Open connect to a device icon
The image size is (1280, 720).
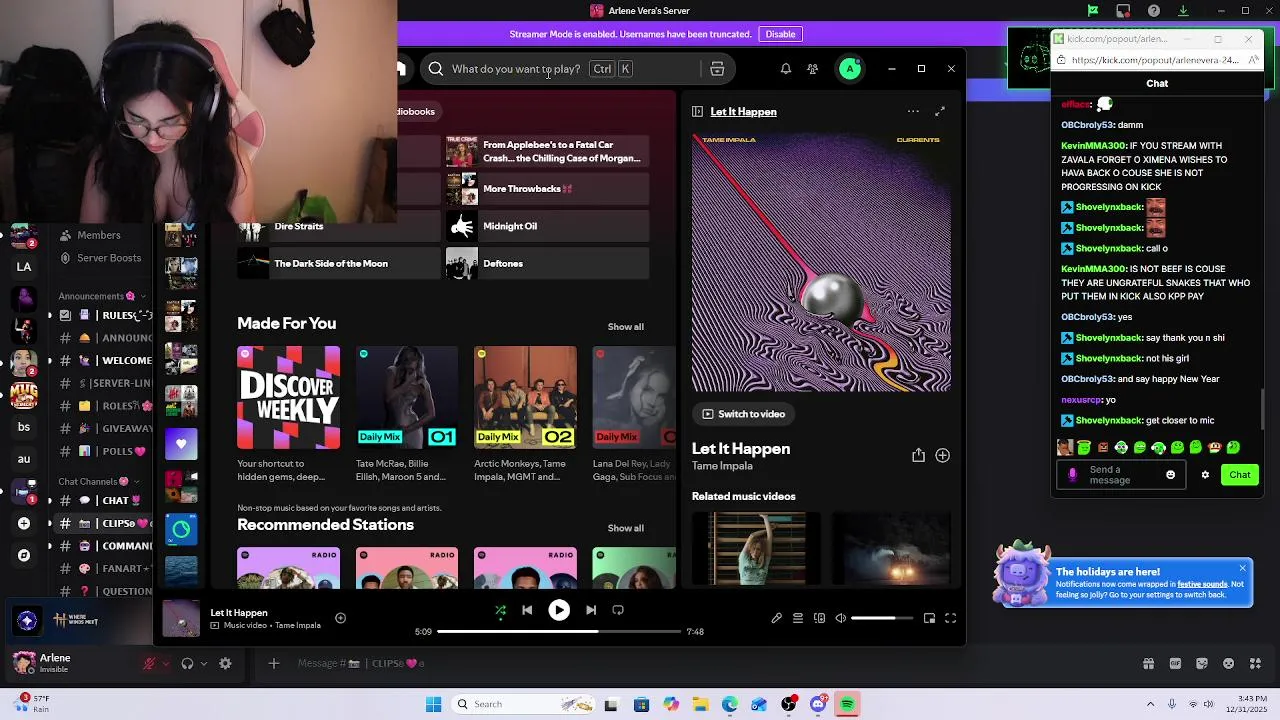pyautogui.click(x=820, y=618)
